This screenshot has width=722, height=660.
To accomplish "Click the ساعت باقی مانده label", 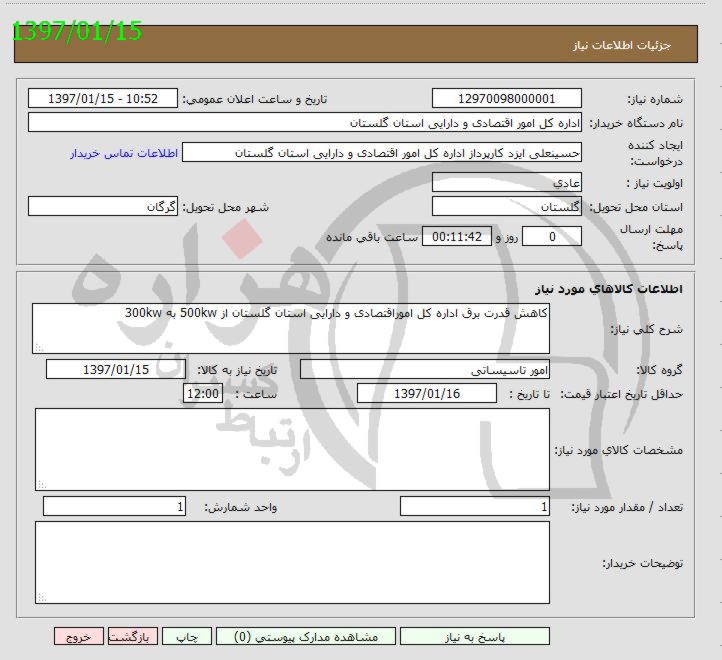I will [372, 237].
